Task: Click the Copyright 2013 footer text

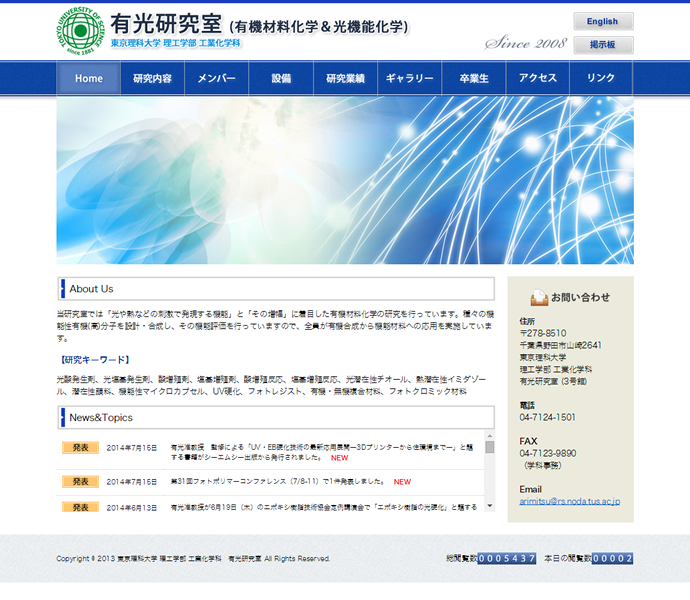Action: coord(193,559)
